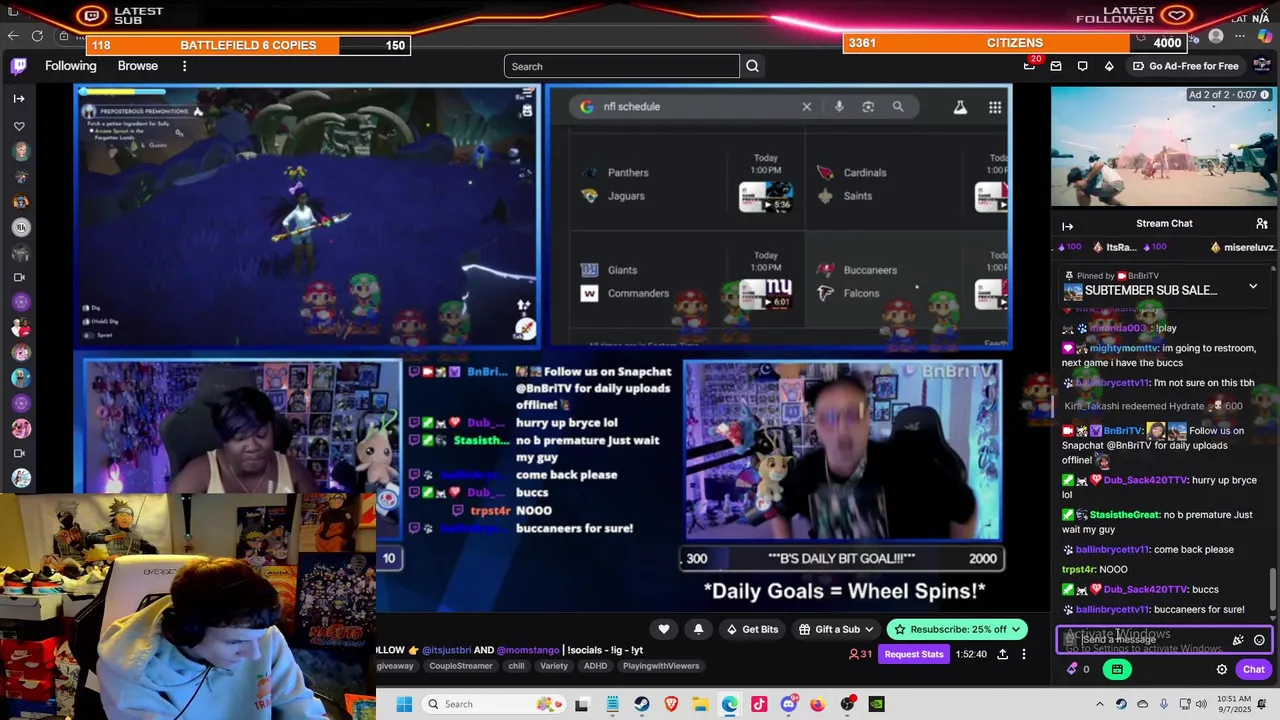
Task: Click the ad info icon on video ad
Action: tap(1265, 94)
